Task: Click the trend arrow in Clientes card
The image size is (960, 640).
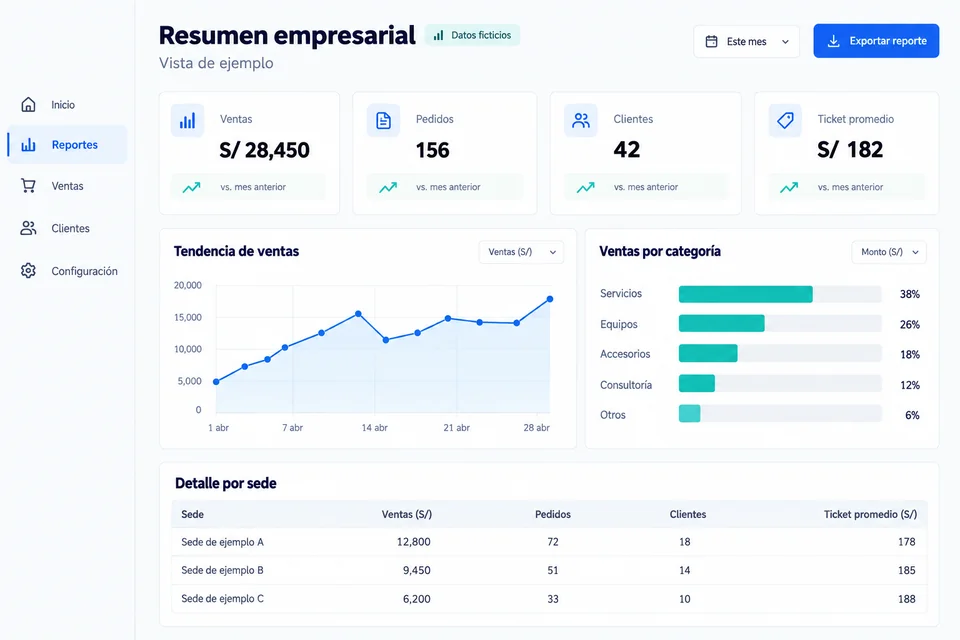Action: [585, 187]
